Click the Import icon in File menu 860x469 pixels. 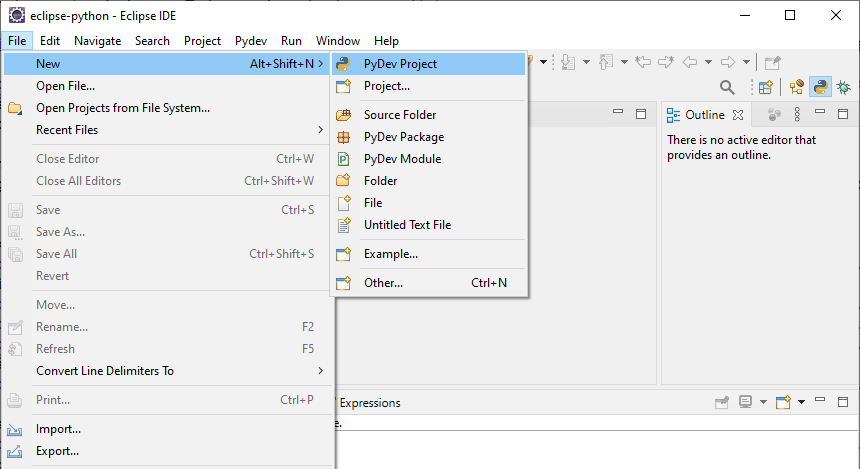pyautogui.click(x=15, y=430)
